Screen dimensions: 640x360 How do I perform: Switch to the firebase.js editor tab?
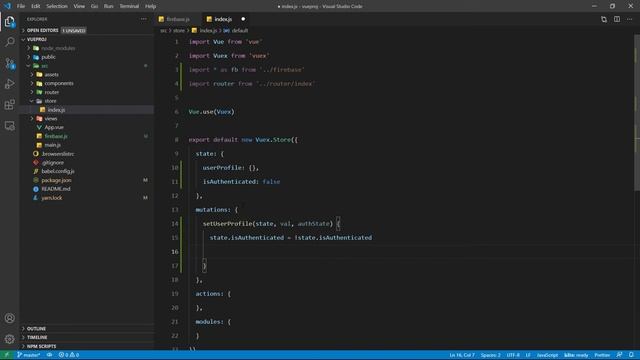[x=178, y=19]
